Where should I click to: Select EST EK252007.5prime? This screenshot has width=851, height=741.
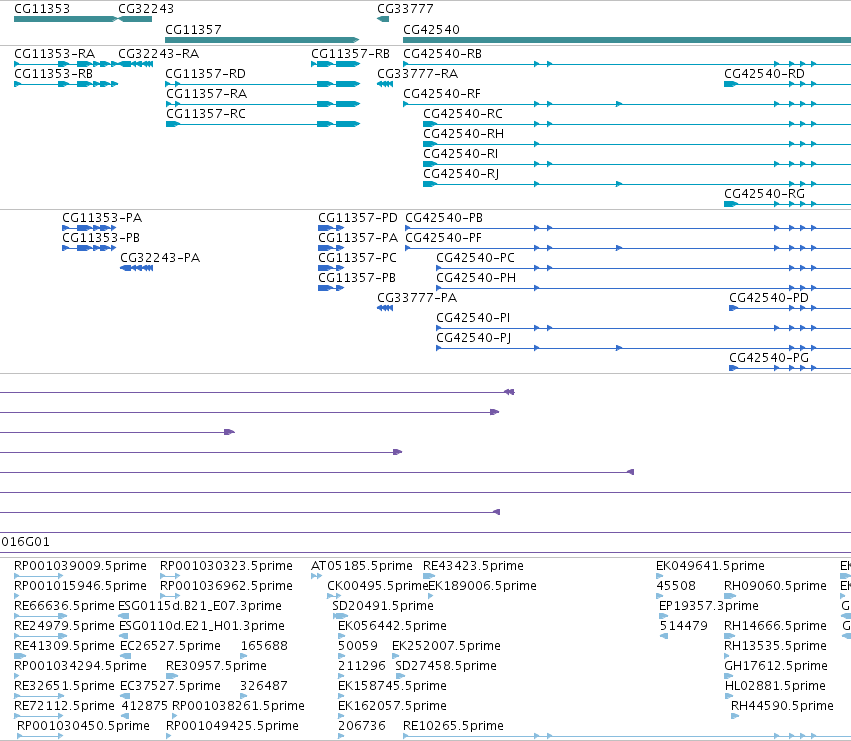tap(446, 647)
